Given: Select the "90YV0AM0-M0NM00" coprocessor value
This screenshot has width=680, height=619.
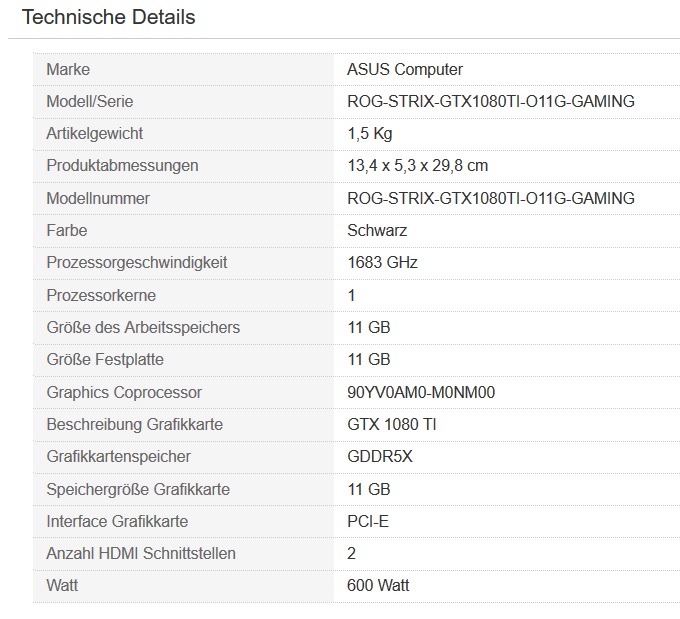Looking at the screenshot, I should pos(421,392).
